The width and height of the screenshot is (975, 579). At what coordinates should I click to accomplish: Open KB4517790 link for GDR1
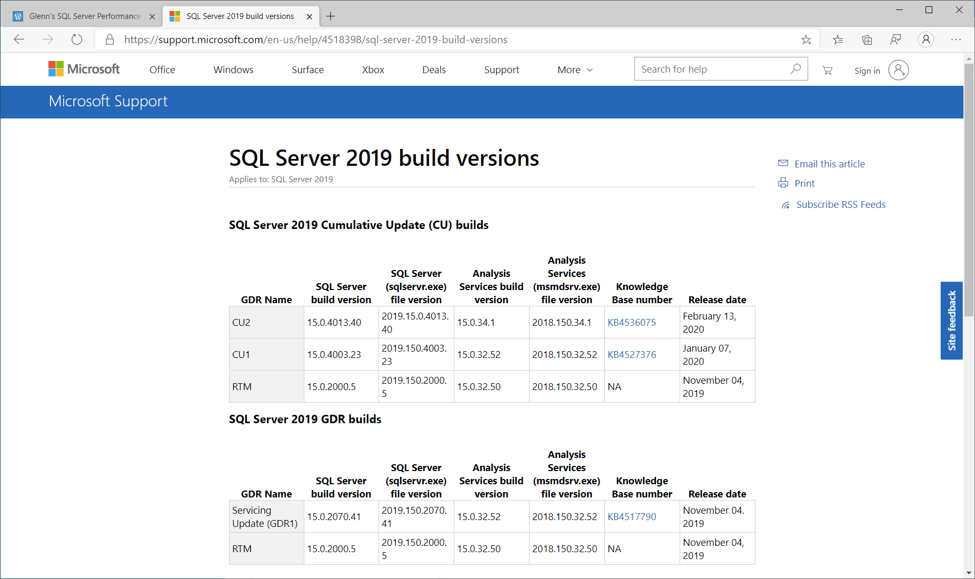tap(632, 516)
